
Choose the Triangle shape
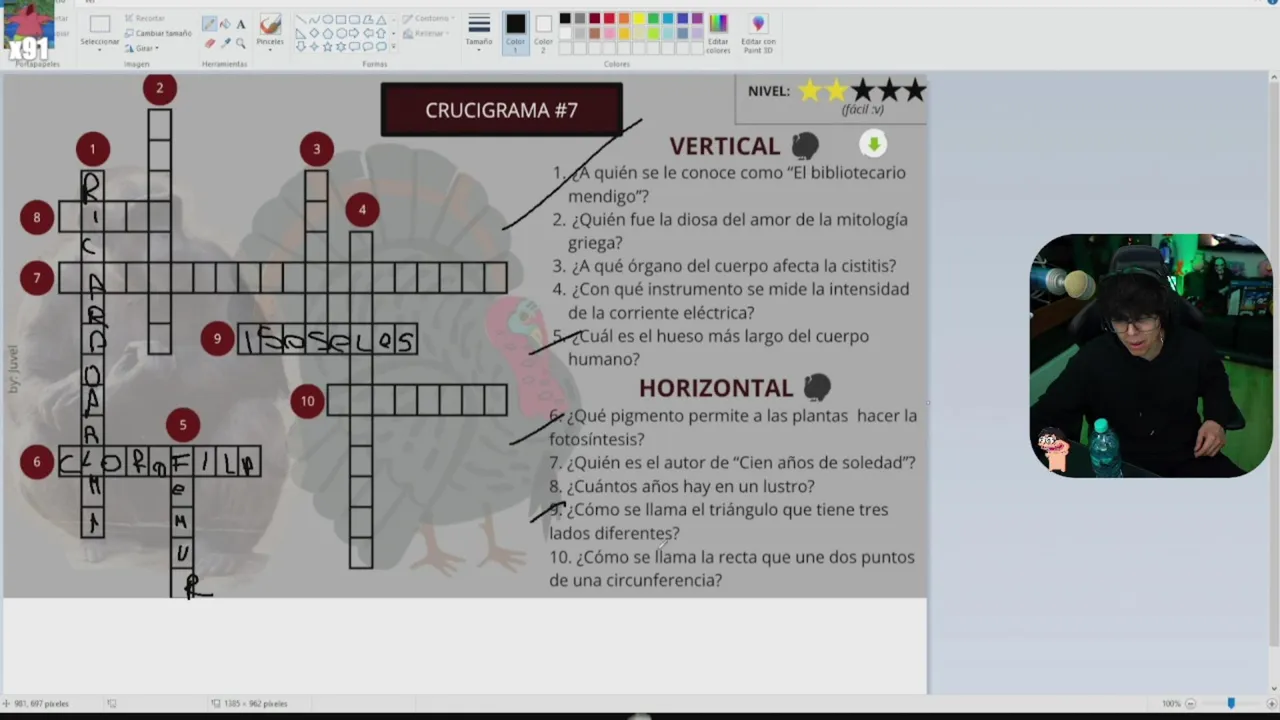[x=381, y=20]
